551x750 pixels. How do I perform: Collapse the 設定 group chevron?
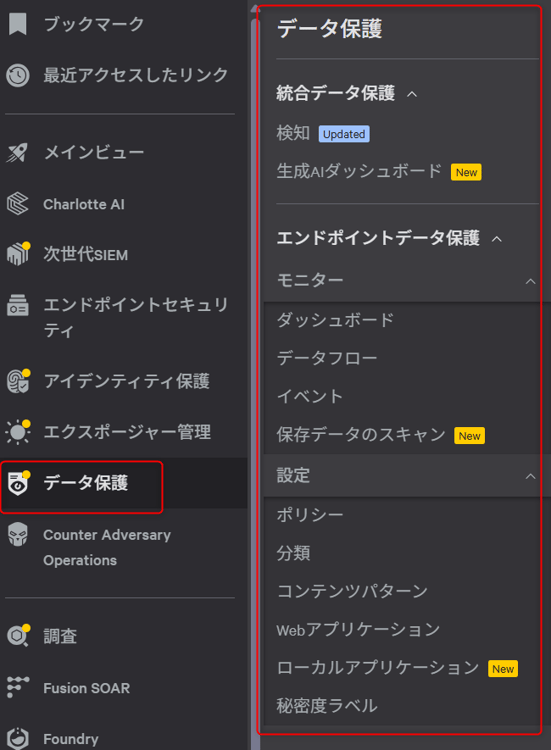tap(530, 476)
